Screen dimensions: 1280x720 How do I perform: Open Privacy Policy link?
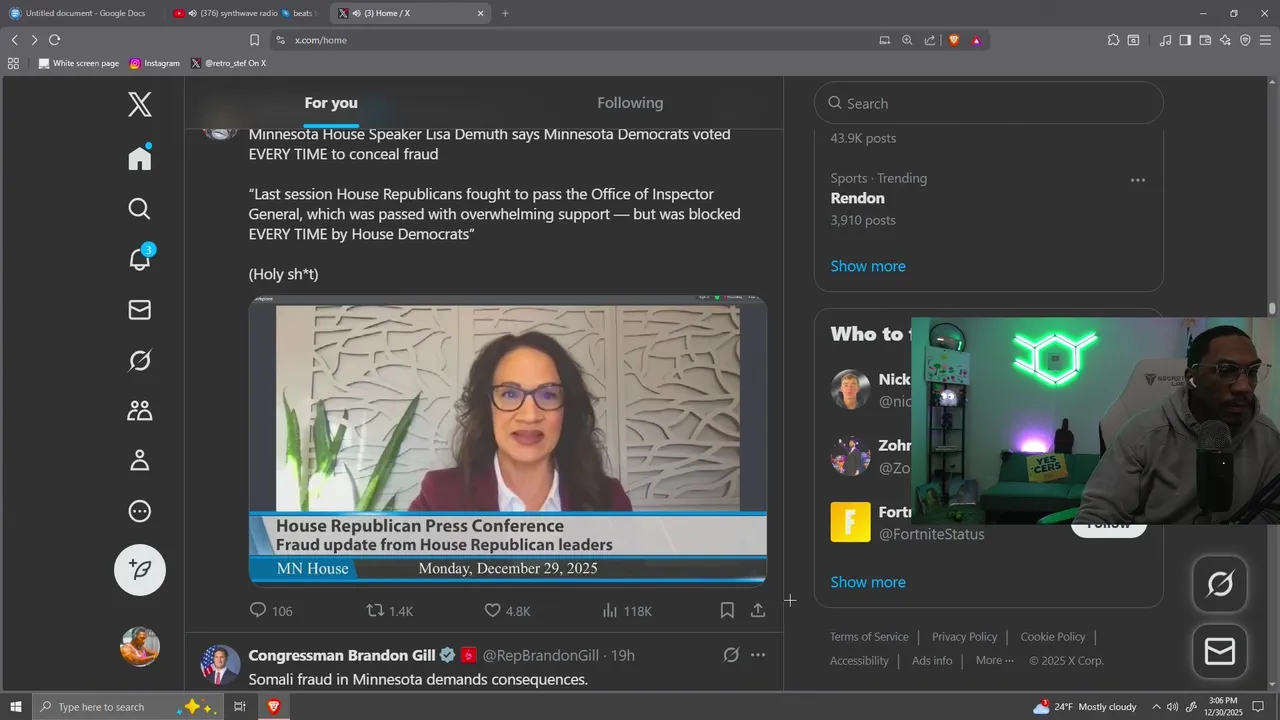click(x=964, y=637)
